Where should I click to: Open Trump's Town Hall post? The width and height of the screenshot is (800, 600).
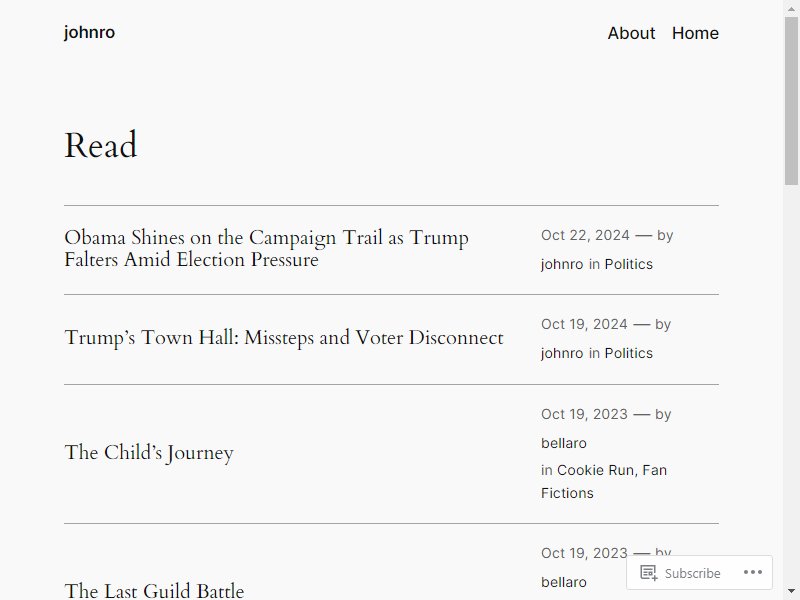(283, 338)
